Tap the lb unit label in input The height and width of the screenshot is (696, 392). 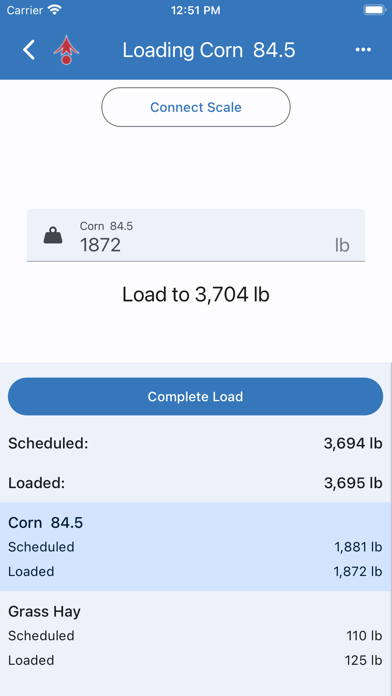coord(342,245)
